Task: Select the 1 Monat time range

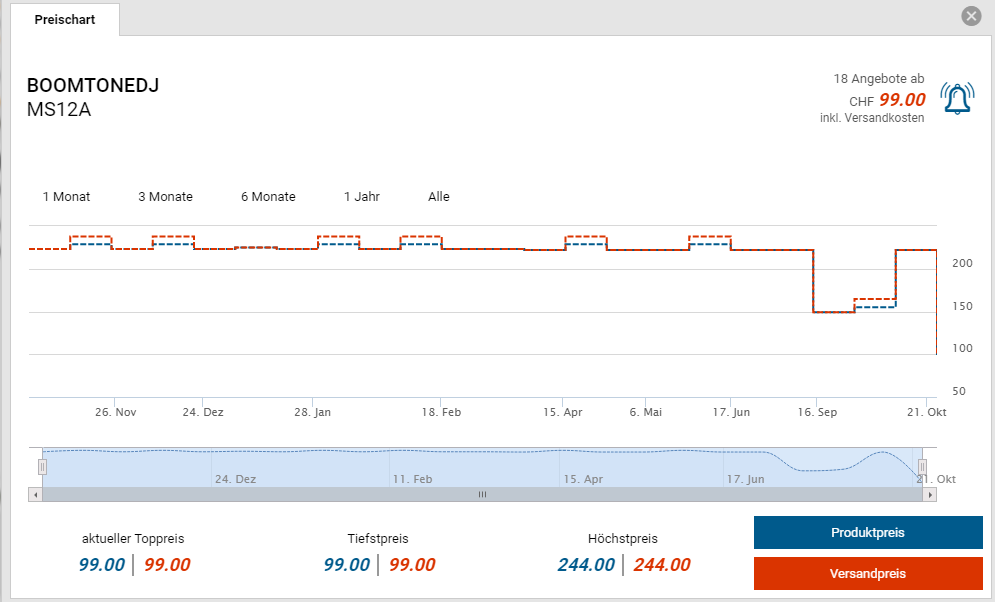Action: (x=66, y=197)
